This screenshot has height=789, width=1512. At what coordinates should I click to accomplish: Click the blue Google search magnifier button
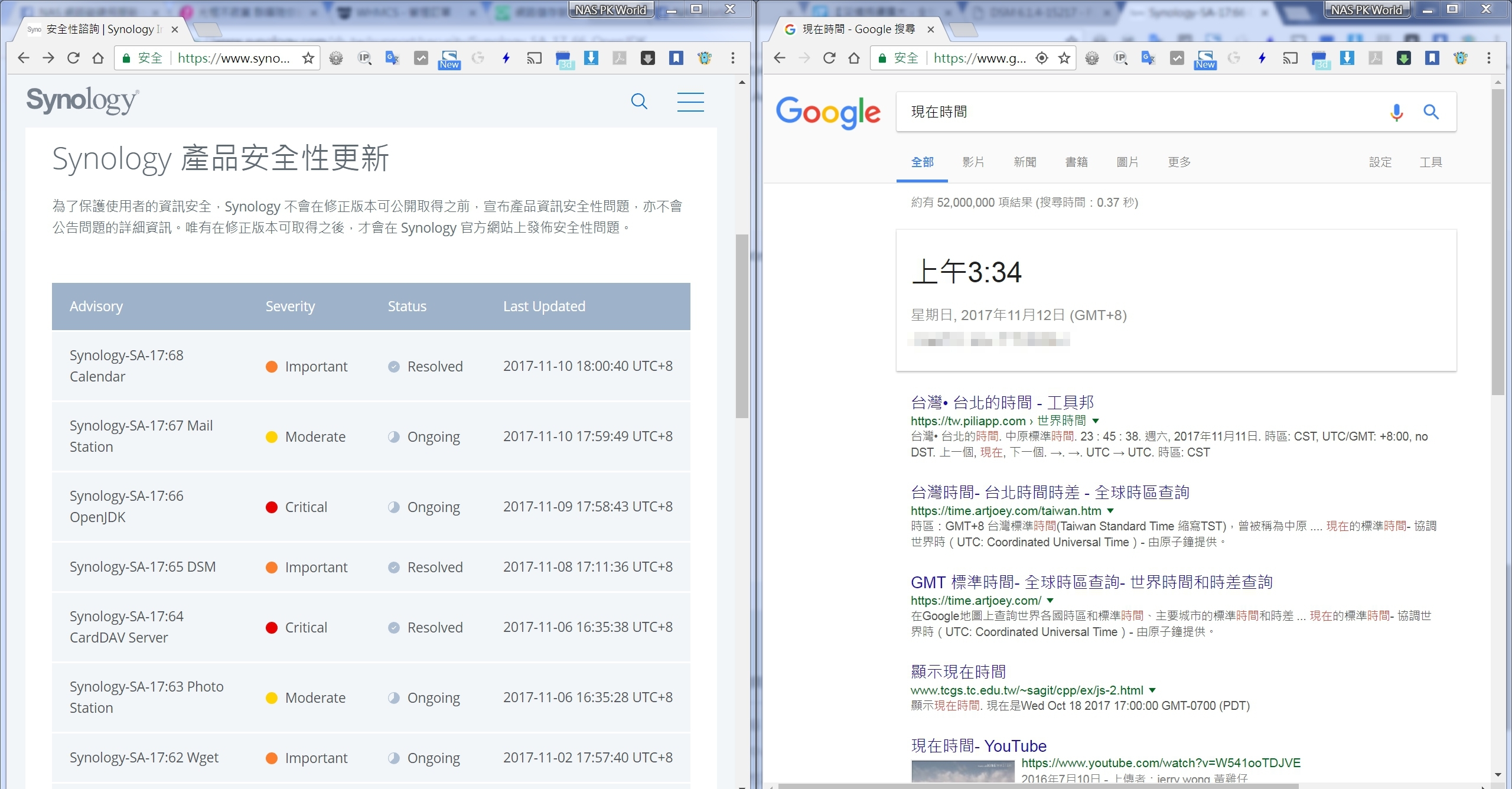1430,111
